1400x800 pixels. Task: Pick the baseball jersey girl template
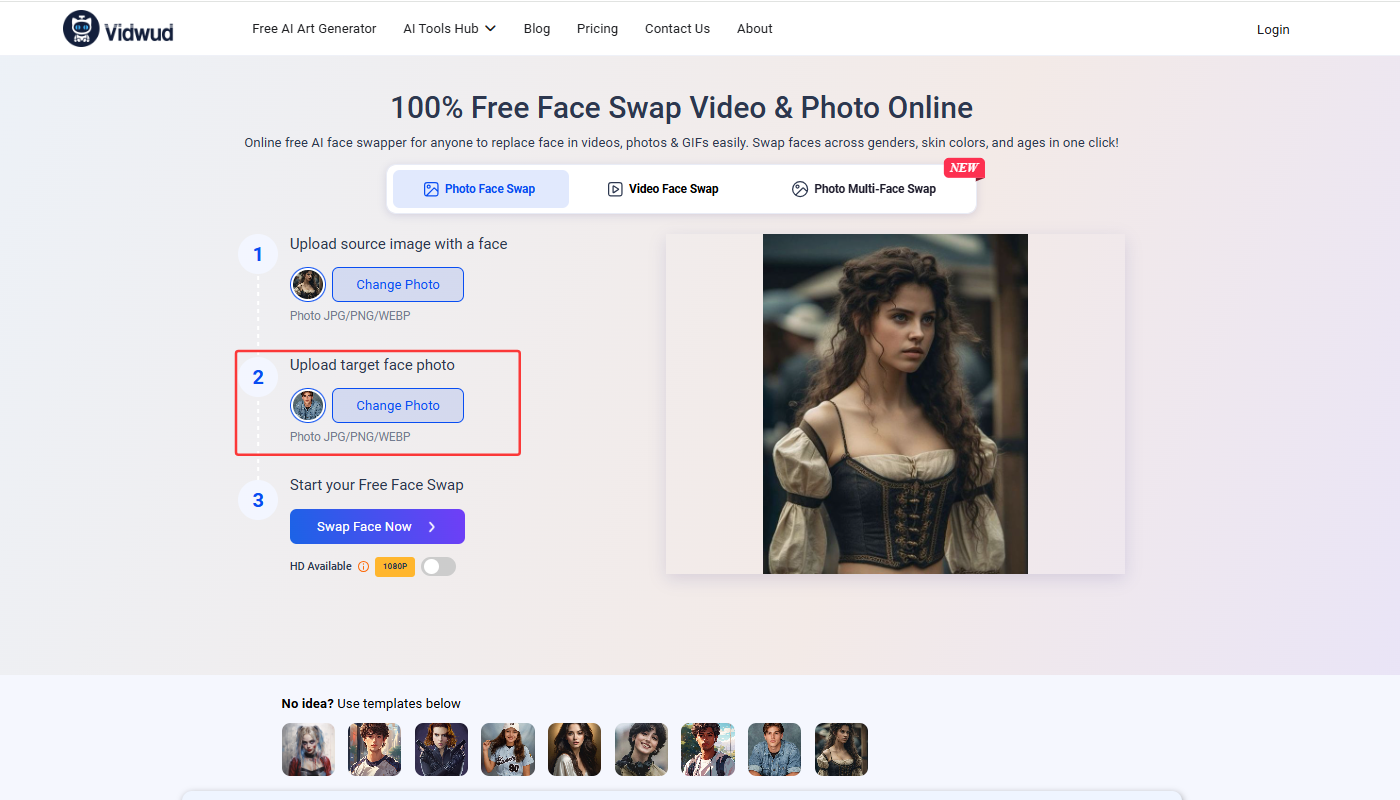[x=508, y=749]
